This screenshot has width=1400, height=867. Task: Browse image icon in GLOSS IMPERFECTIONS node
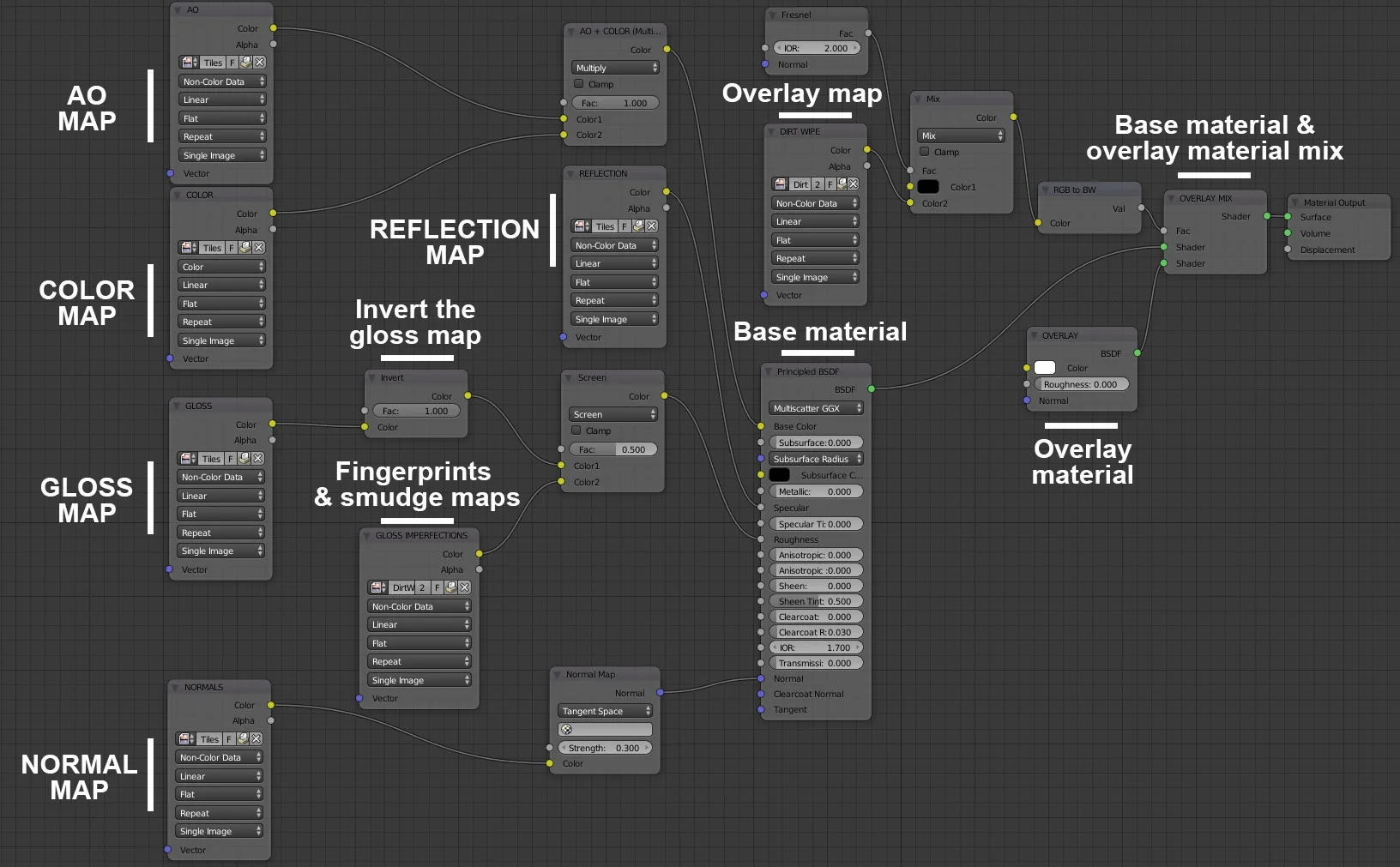[377, 587]
